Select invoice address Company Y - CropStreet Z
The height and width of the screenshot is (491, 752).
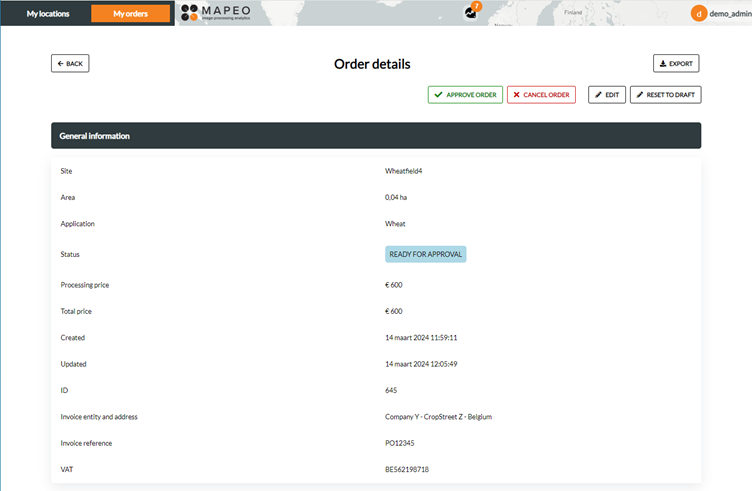pos(438,417)
